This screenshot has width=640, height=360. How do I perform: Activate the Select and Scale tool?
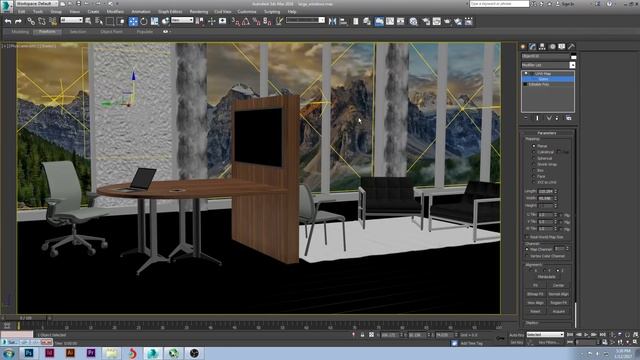(x=155, y=21)
